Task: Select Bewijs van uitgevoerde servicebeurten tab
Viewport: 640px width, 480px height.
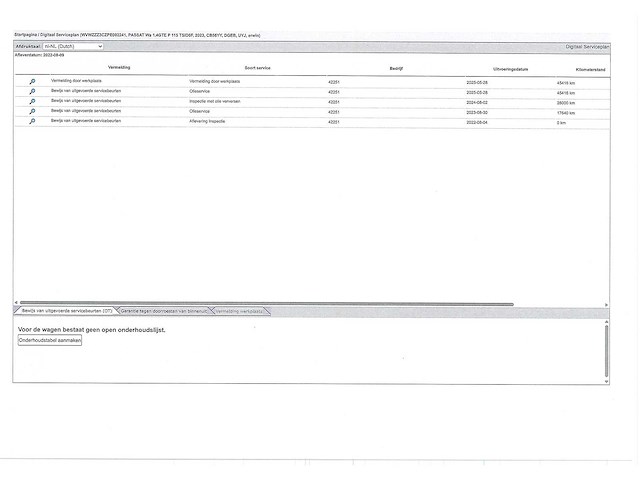Action: click(66, 311)
